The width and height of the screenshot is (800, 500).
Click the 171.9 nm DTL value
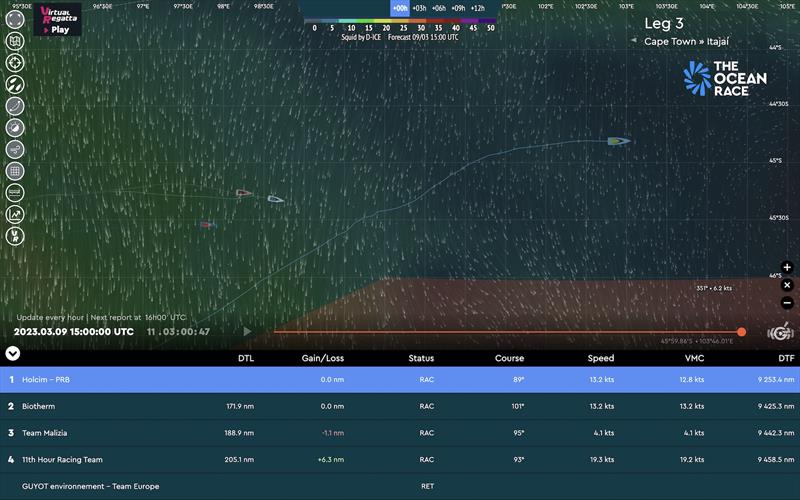pyautogui.click(x=240, y=407)
